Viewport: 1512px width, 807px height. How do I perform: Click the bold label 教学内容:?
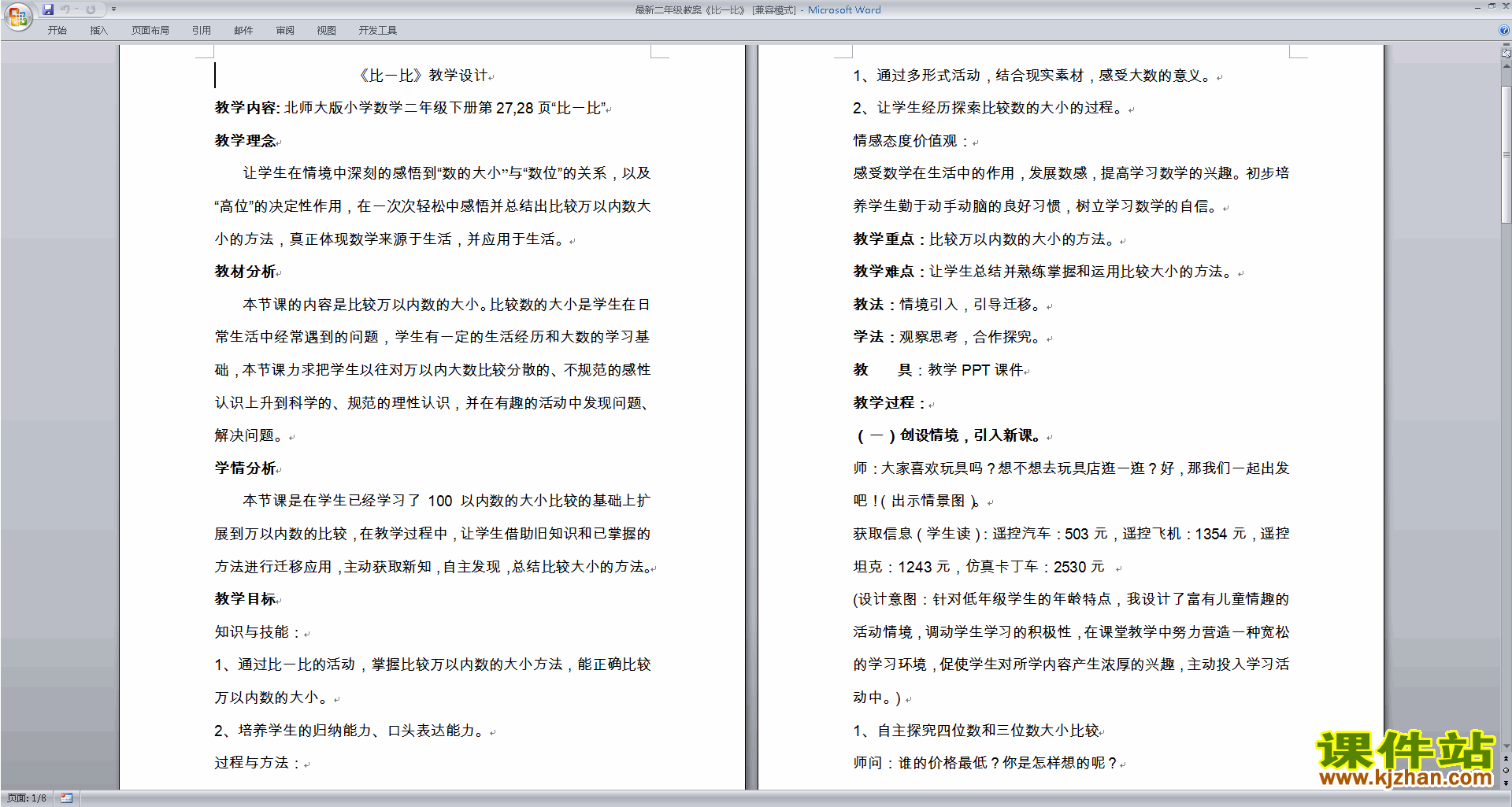(247, 108)
